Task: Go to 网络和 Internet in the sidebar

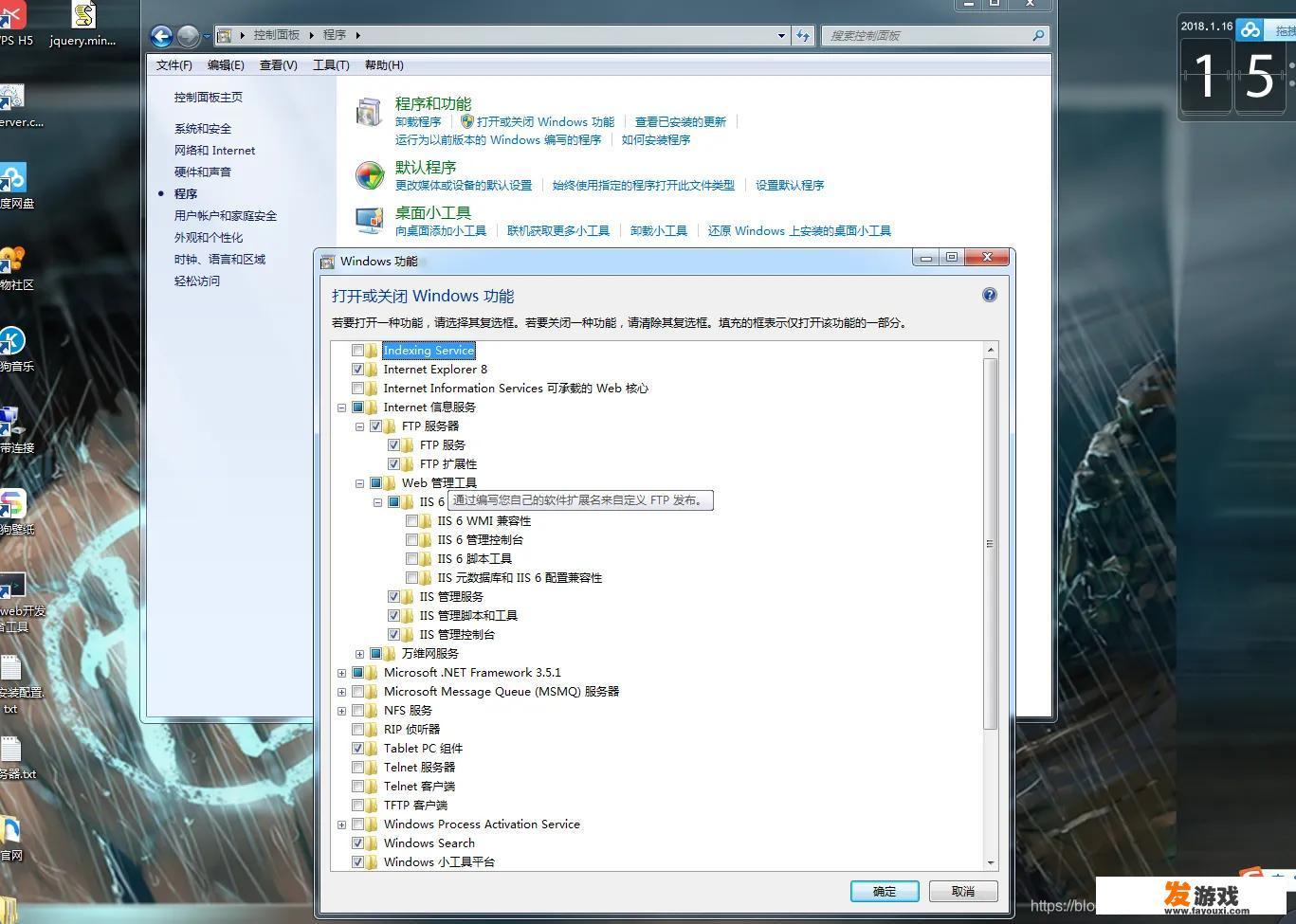Action: coord(214,151)
